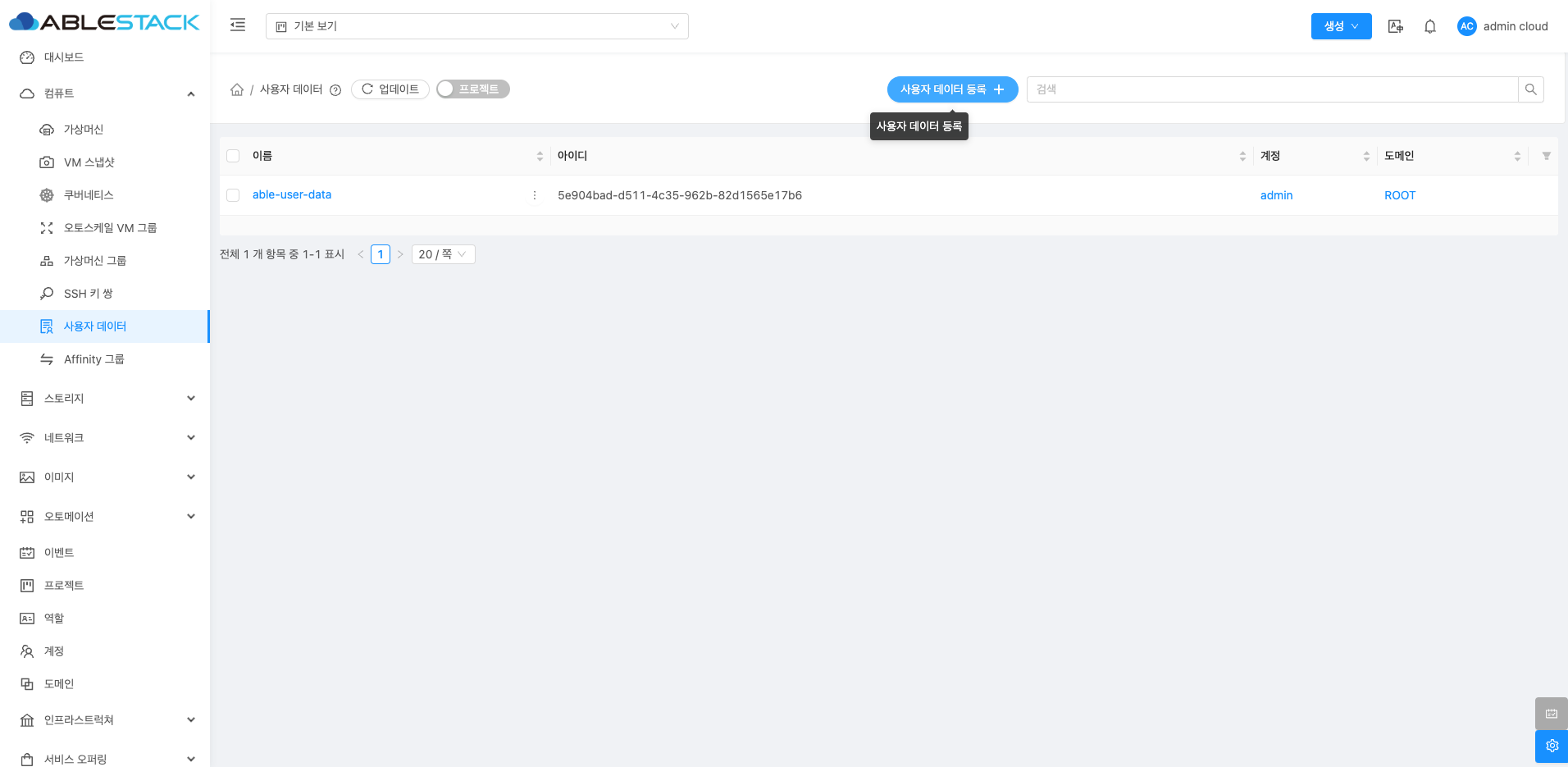Open the able-user-data link
Screen dimensions: 1568x767
292,195
